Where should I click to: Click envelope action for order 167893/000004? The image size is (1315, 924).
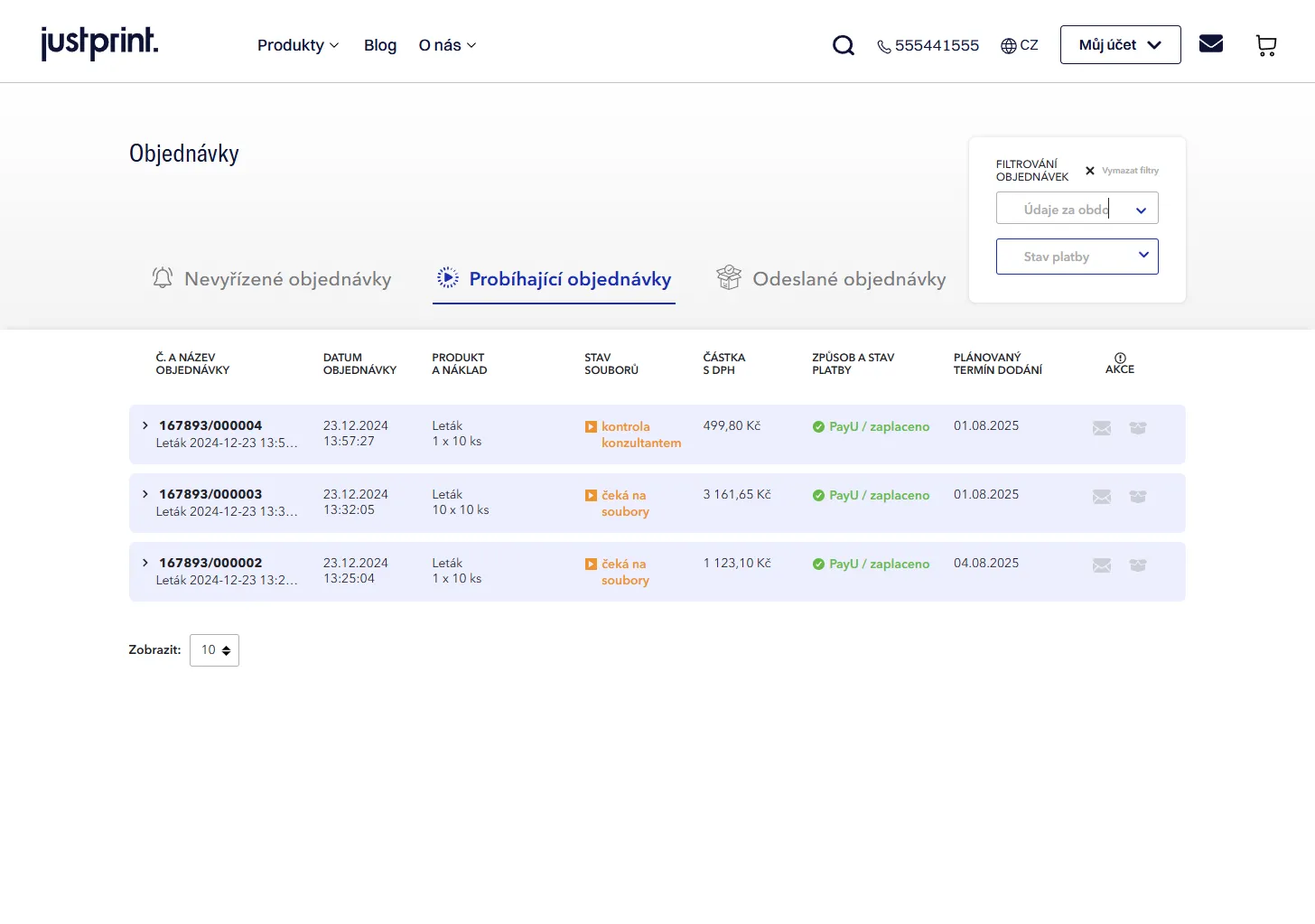1102,428
